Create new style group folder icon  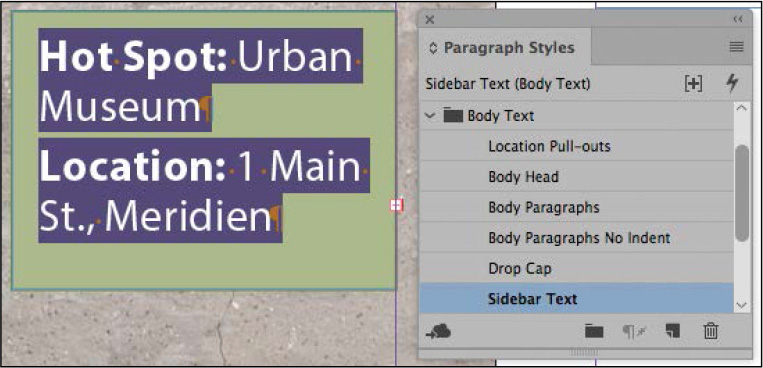pyautogui.click(x=594, y=331)
